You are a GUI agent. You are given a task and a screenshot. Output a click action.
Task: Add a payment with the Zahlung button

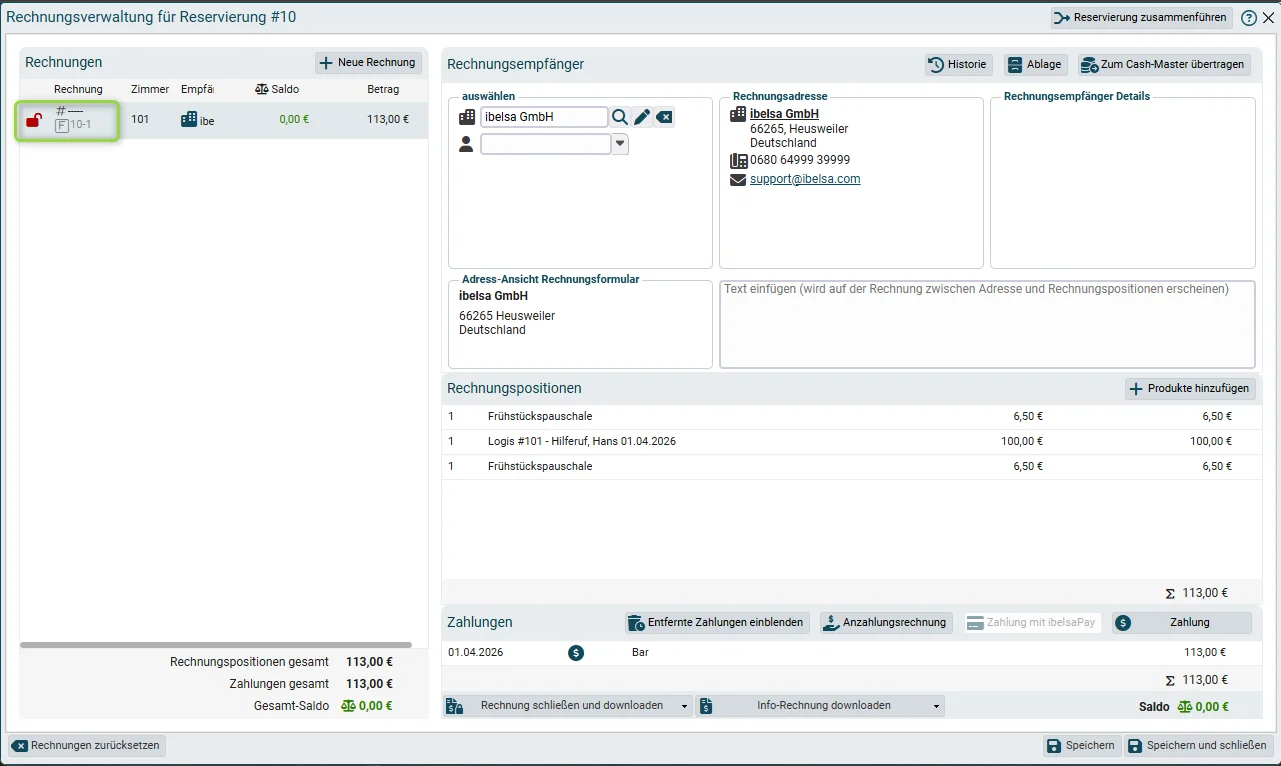coord(1182,623)
